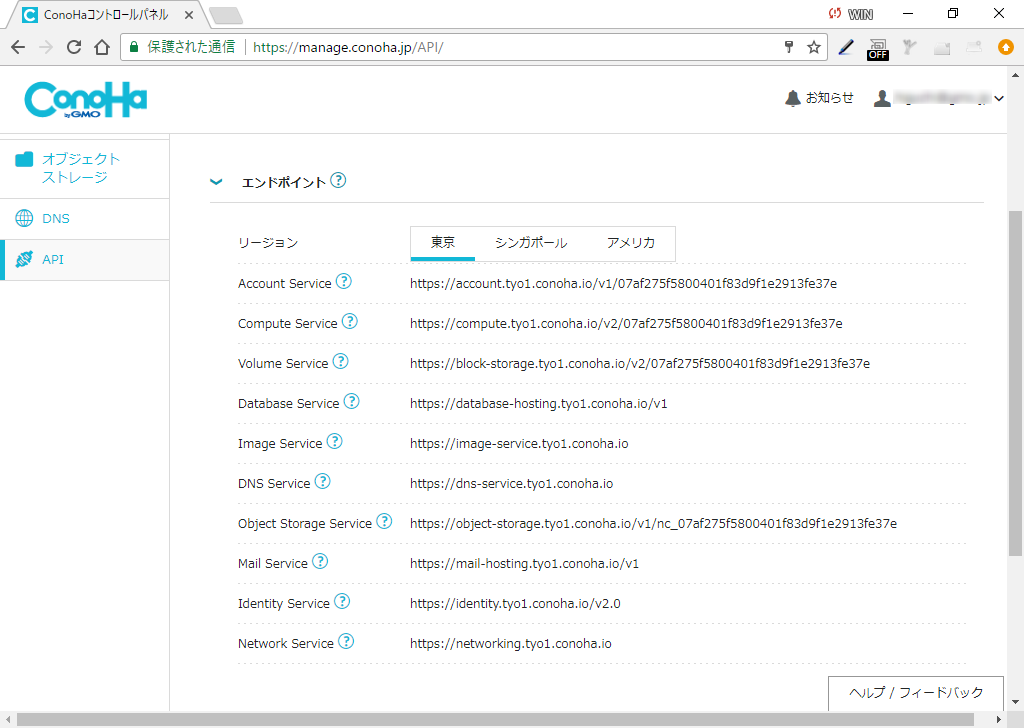Open a new browser tab

pos(226,15)
